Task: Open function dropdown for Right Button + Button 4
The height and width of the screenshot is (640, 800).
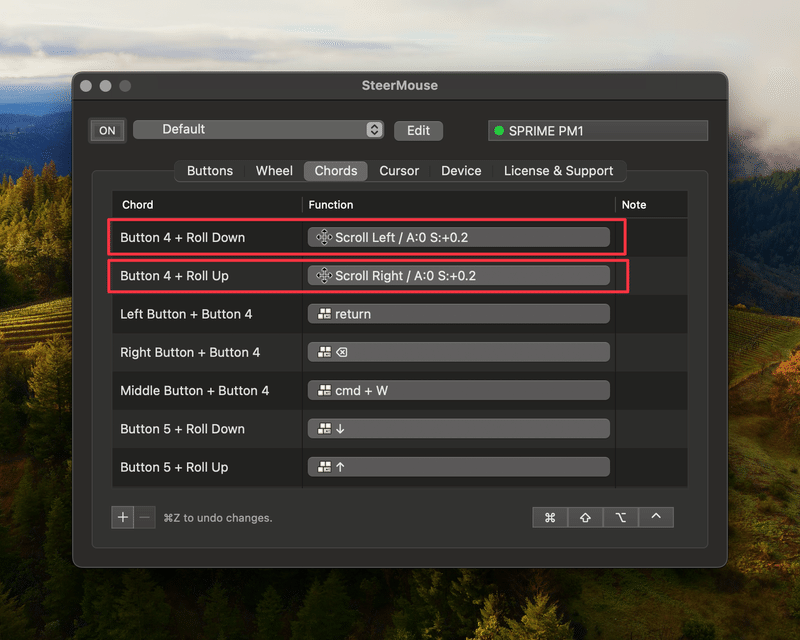Action: pyautogui.click(x=459, y=352)
